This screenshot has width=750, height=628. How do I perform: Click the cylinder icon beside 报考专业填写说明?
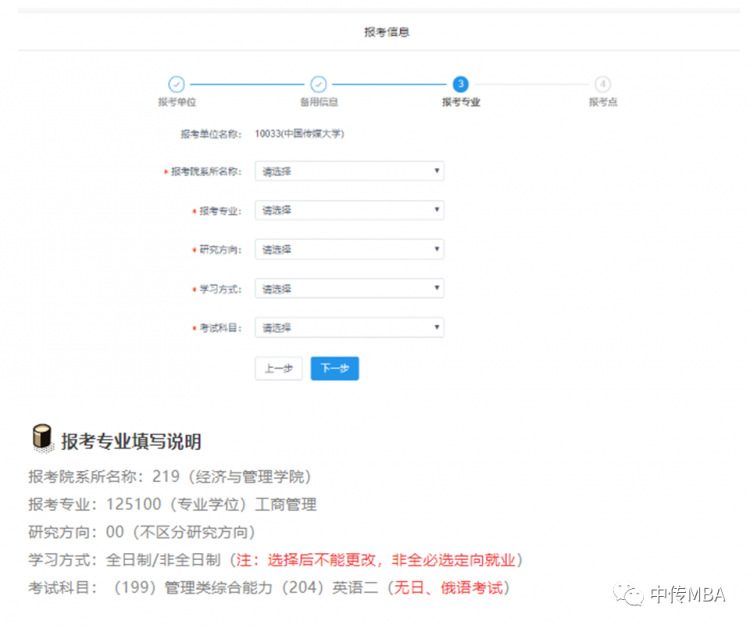coord(43,437)
